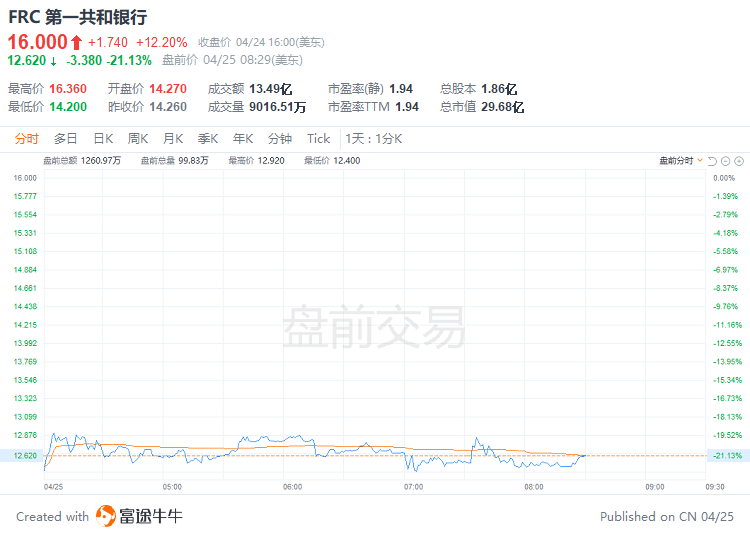Viewport: 750px width, 537px height.
Task: Click the 09:30 time axis label
Action: (715, 487)
